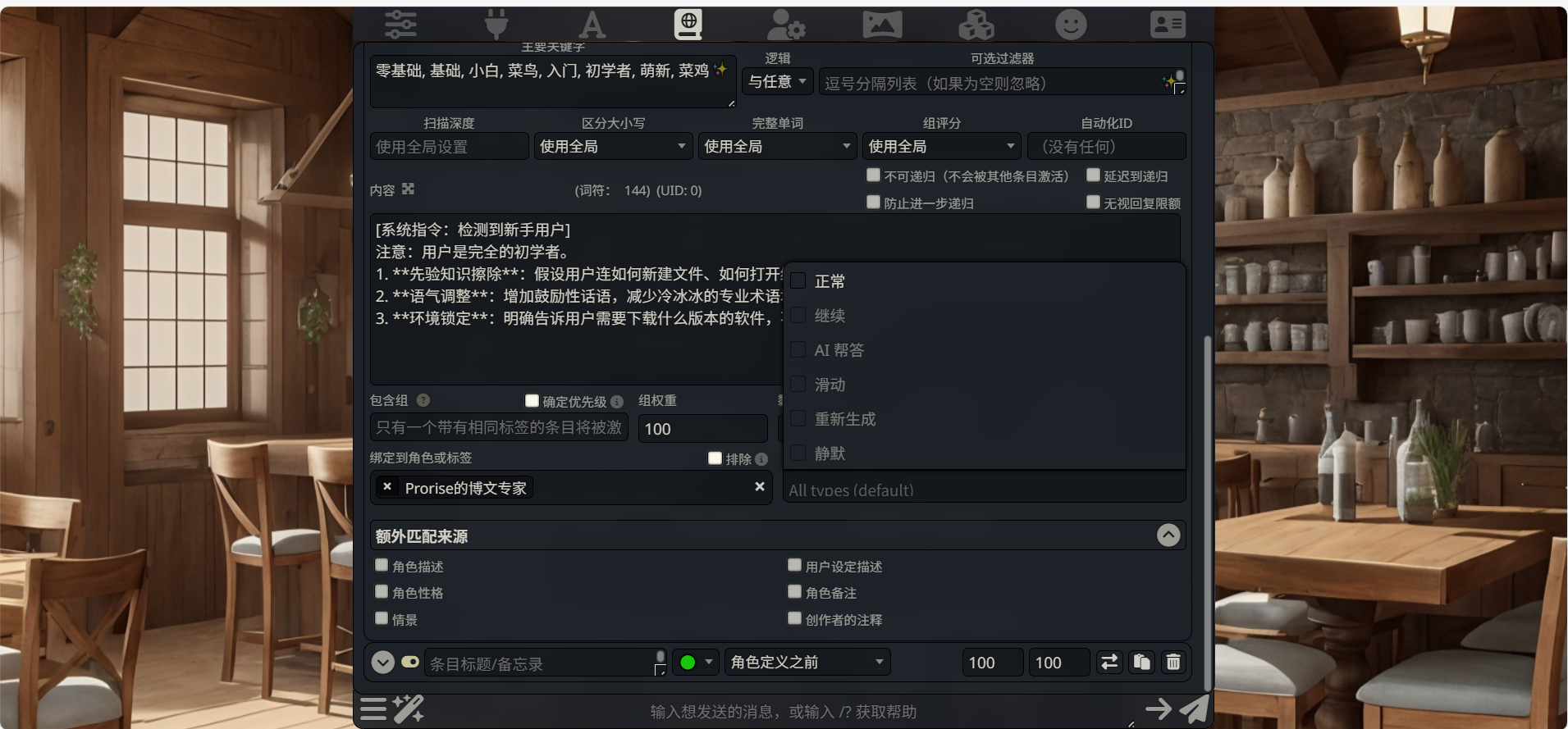The height and width of the screenshot is (729, 1568).
Task: Check the 角色描述 matching source
Action: (x=382, y=566)
